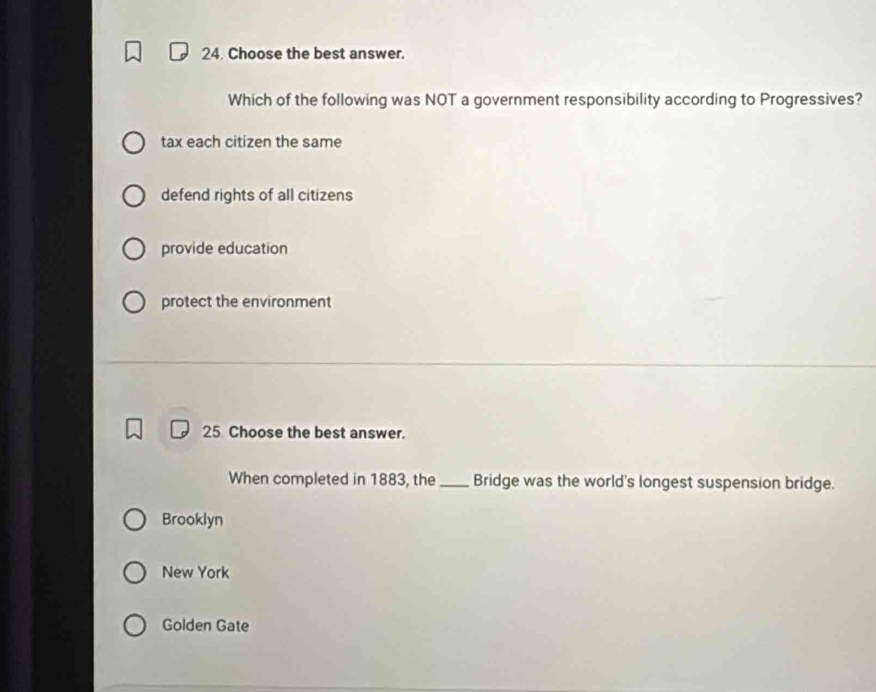Image resolution: width=876 pixels, height=692 pixels.
Task: Pick the Golden Gate radio button
Action: pyautogui.click(x=134, y=626)
